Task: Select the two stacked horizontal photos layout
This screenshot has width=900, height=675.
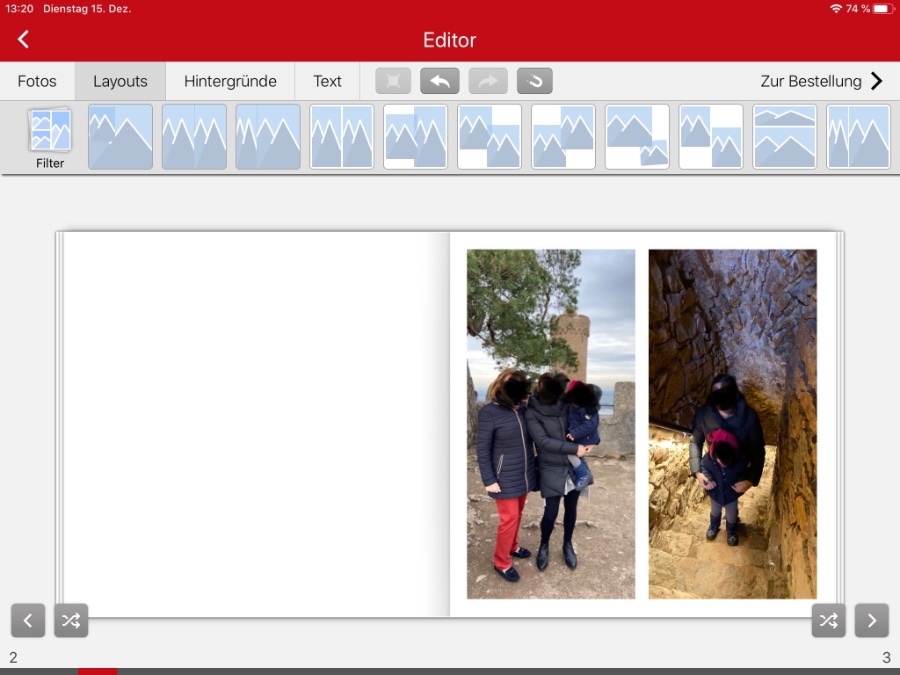Action: [784, 137]
